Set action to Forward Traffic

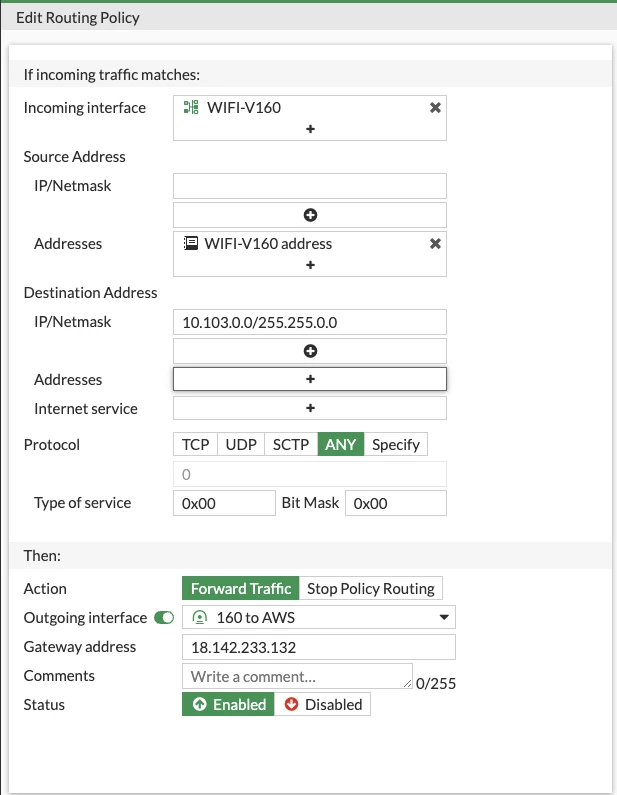click(241, 588)
